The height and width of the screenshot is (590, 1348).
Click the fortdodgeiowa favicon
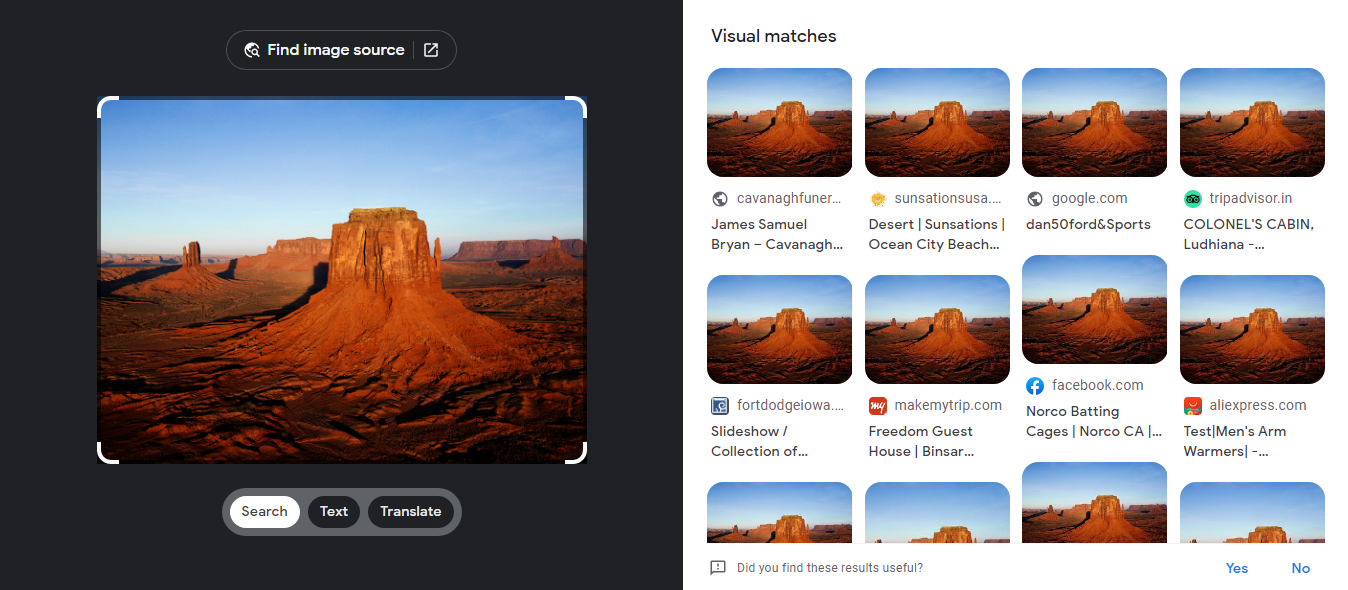pos(720,406)
